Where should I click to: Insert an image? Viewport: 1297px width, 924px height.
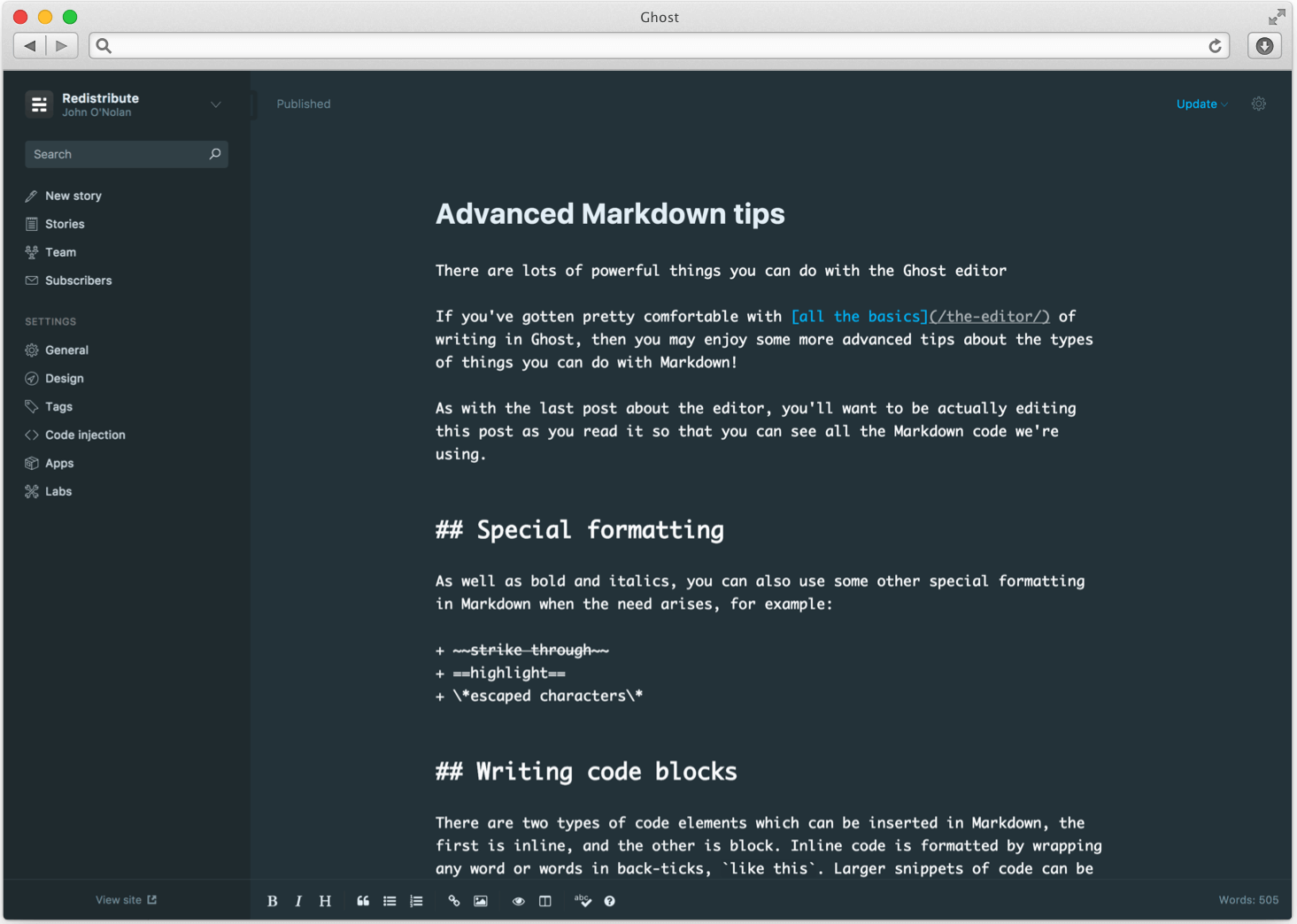481,901
